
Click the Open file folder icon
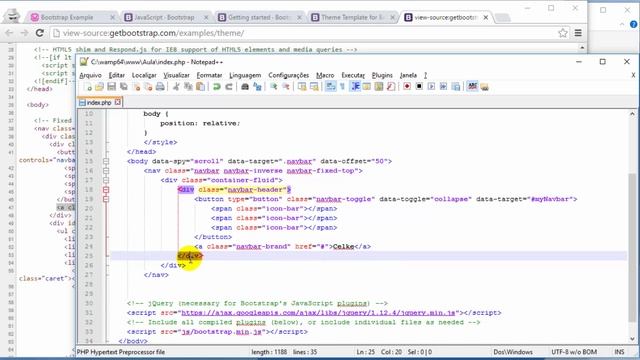99,87
